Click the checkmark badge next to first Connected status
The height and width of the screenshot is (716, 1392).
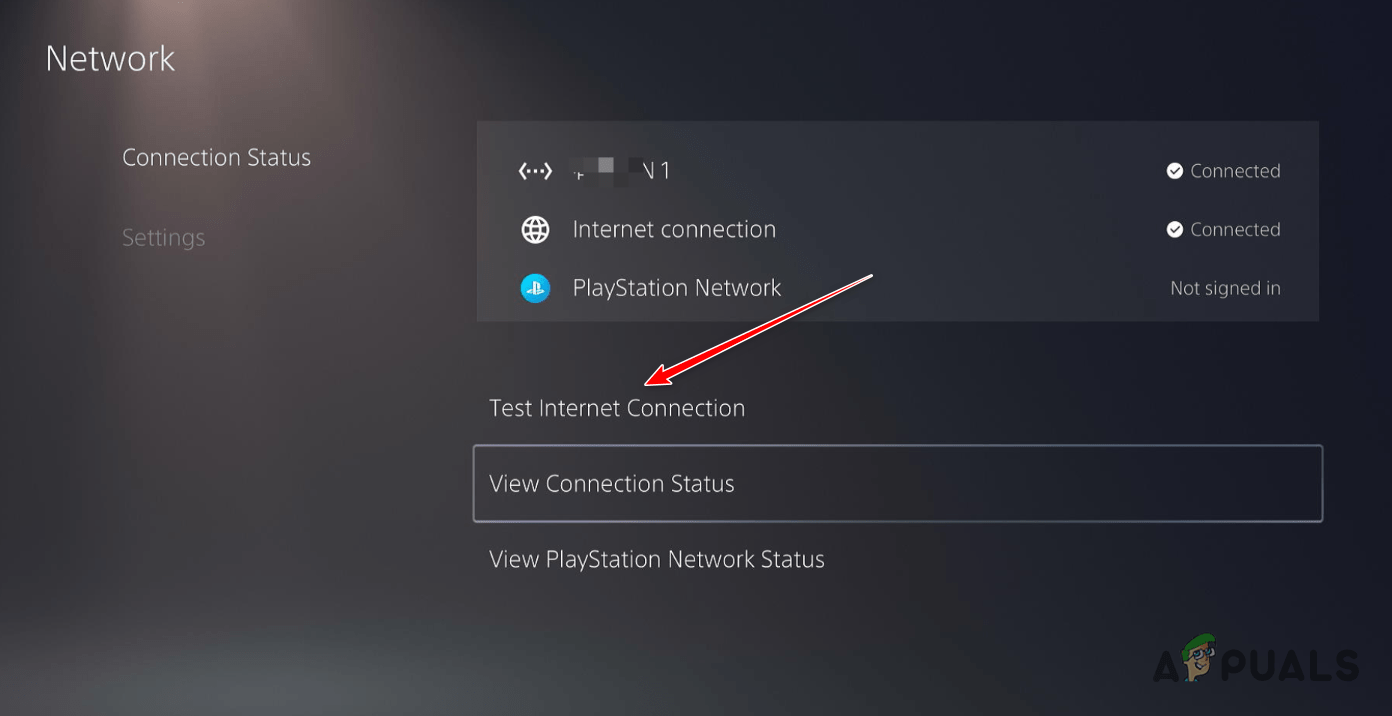(1174, 170)
